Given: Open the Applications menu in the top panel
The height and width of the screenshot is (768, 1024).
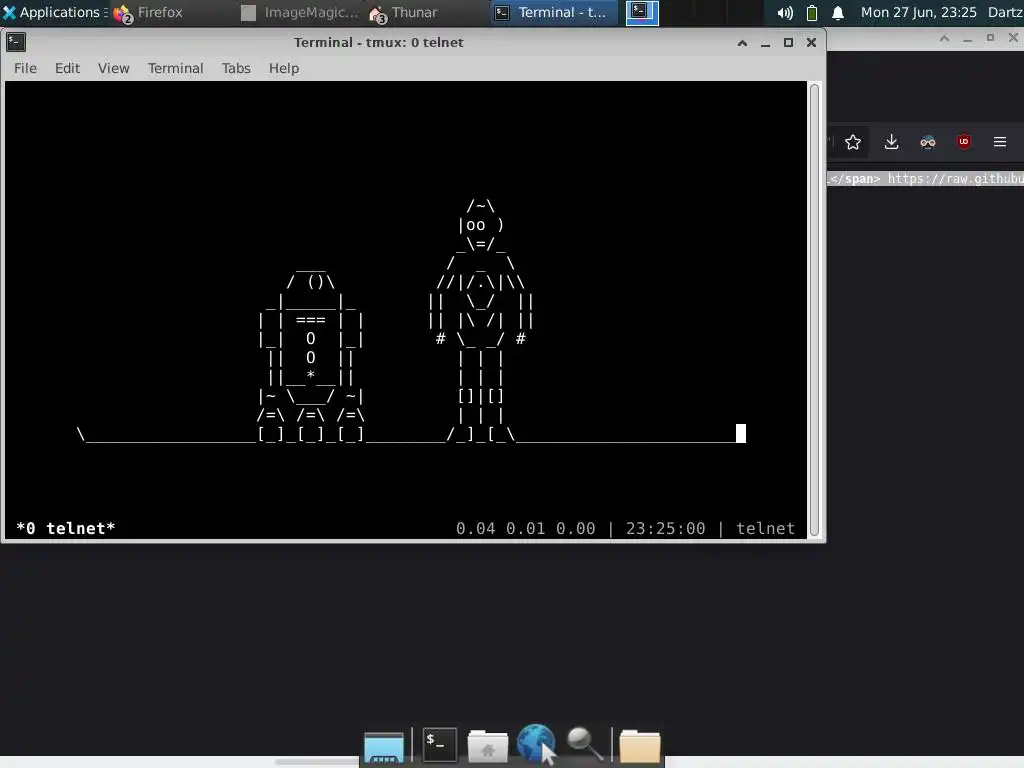Looking at the screenshot, I should [53, 12].
